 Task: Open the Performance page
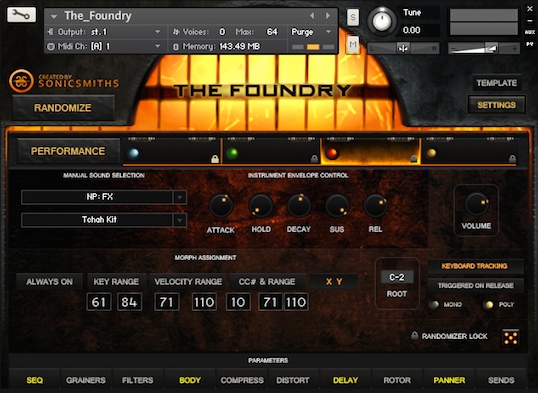point(68,151)
